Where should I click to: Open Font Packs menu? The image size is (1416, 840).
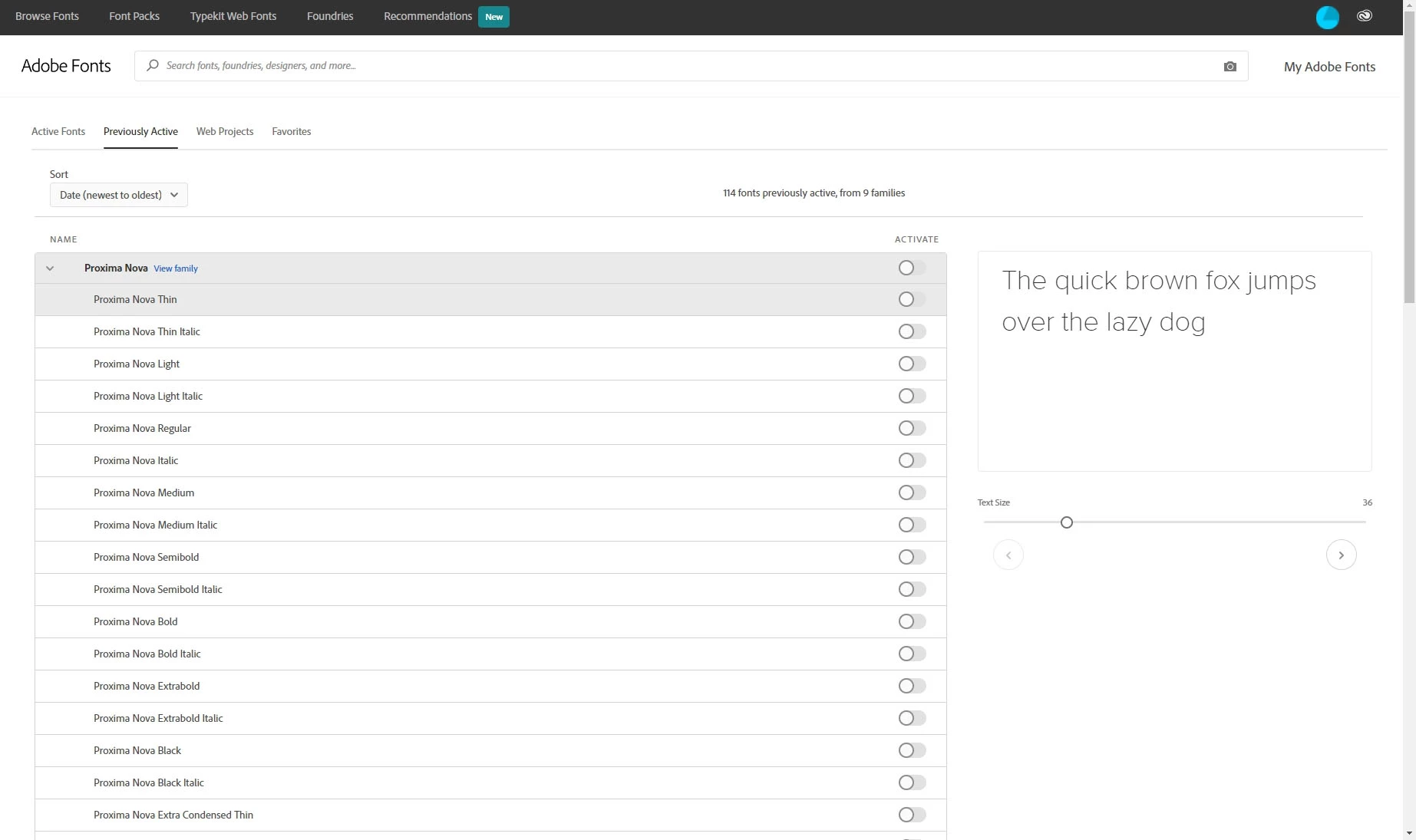coord(134,16)
